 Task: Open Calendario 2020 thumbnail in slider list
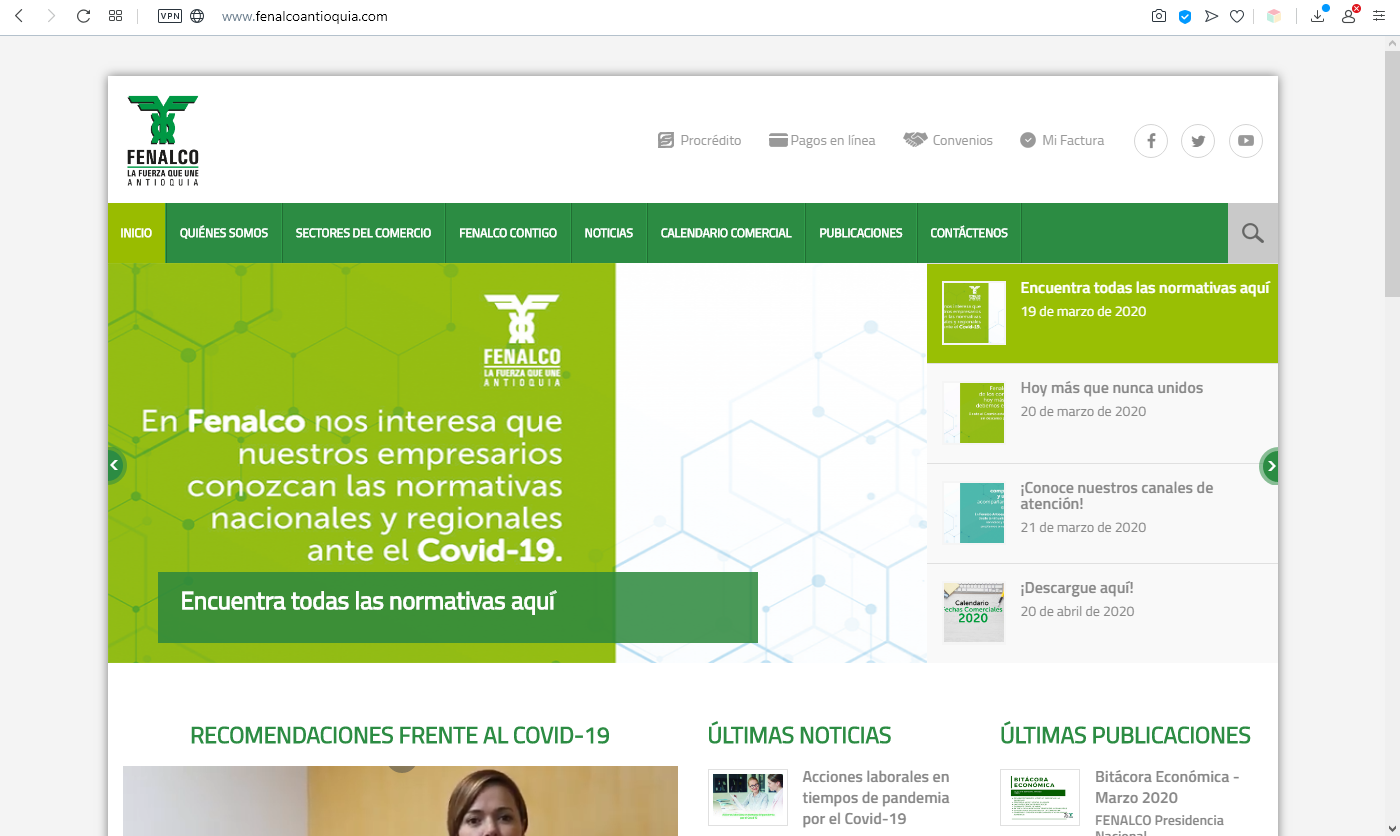coord(973,612)
